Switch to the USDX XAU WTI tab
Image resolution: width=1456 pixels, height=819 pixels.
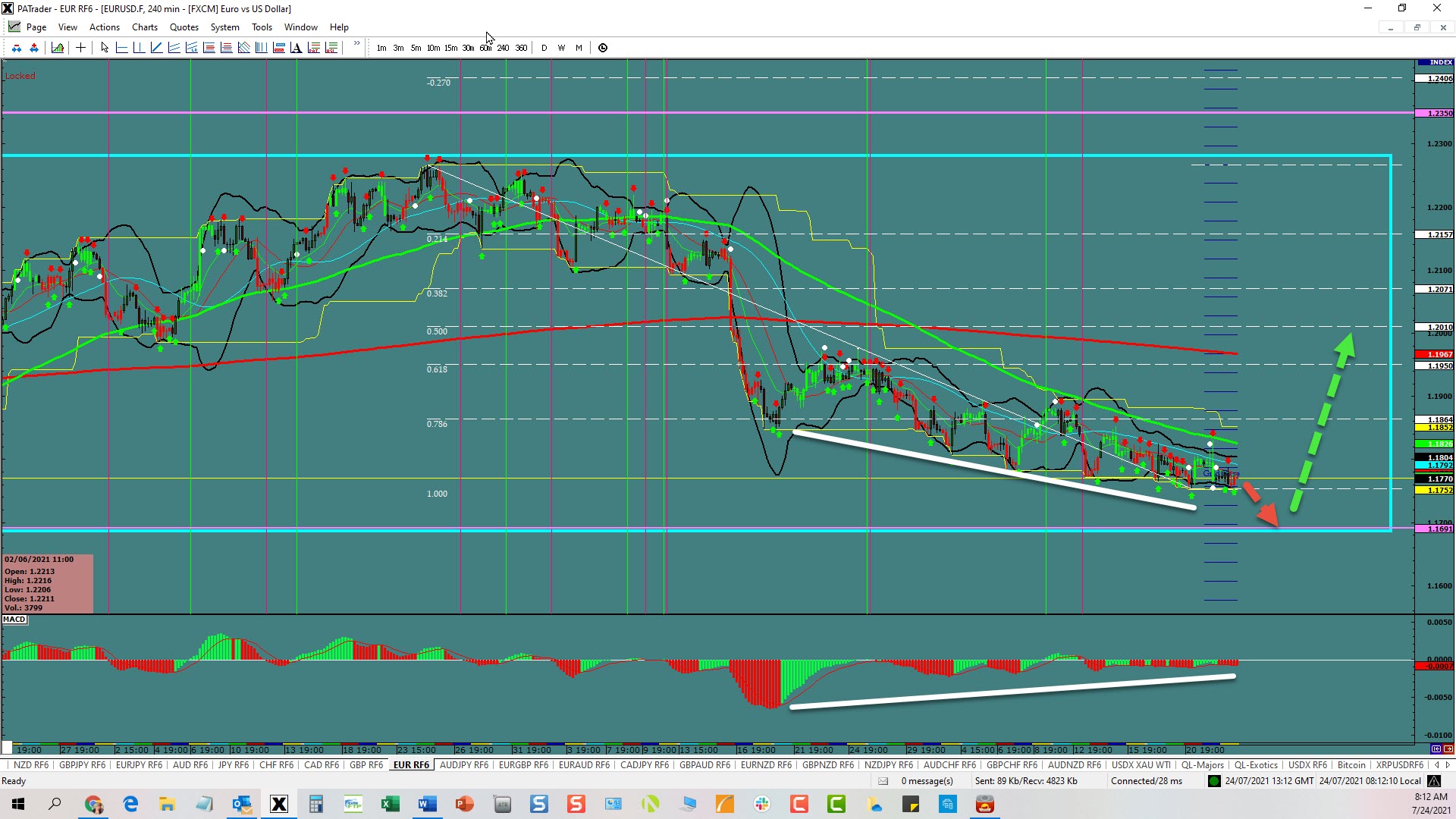click(x=1141, y=764)
